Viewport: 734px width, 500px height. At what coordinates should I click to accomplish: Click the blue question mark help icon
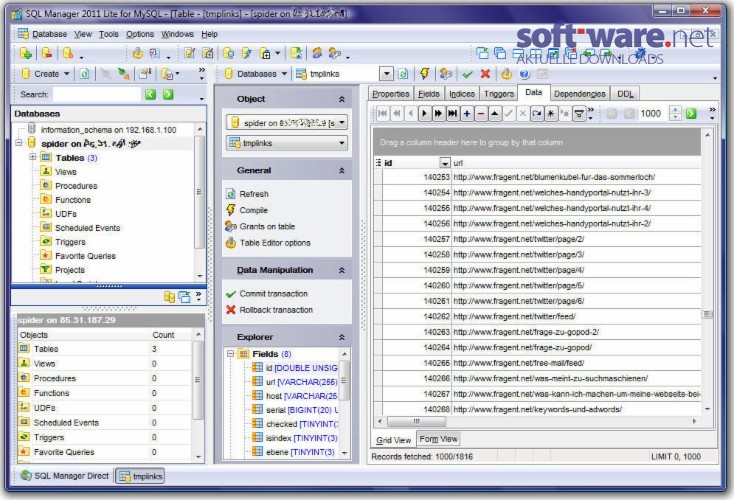point(524,74)
